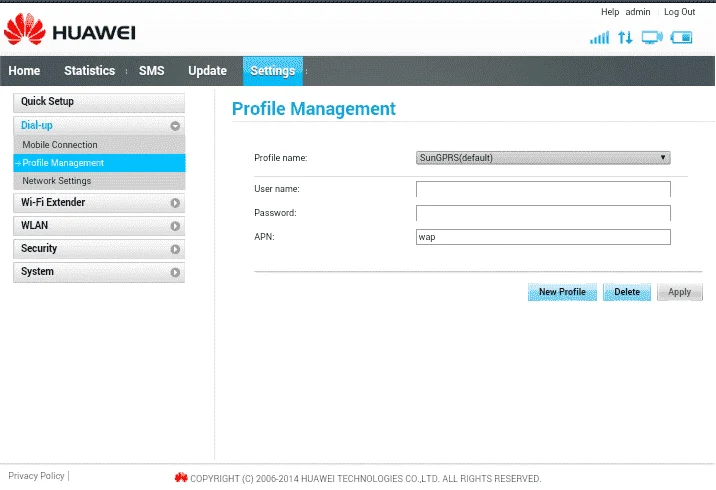Expand the Wi-Fi Extender section arrow
716x490 pixels.
pos(175,203)
